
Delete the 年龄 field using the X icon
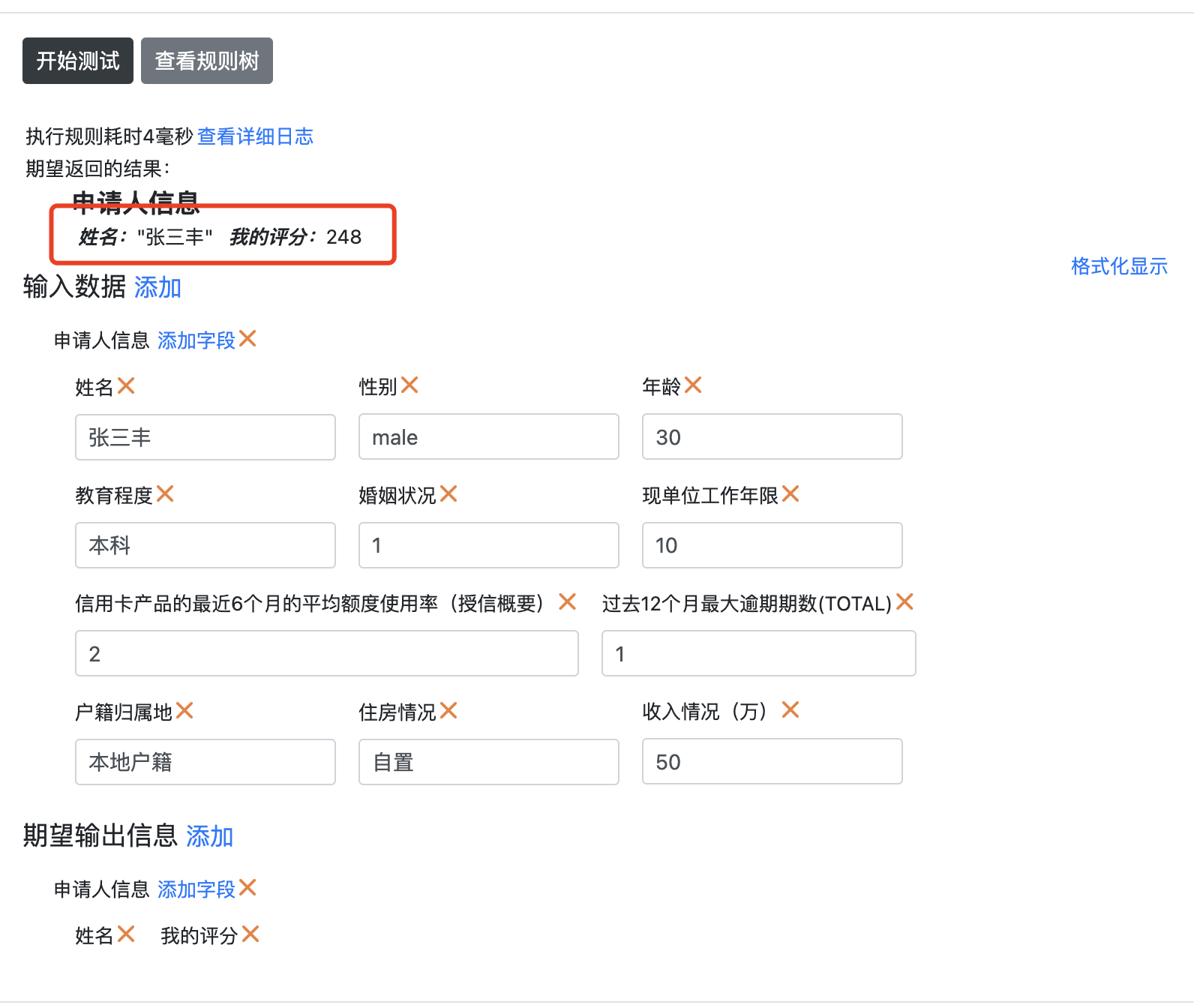(x=693, y=385)
